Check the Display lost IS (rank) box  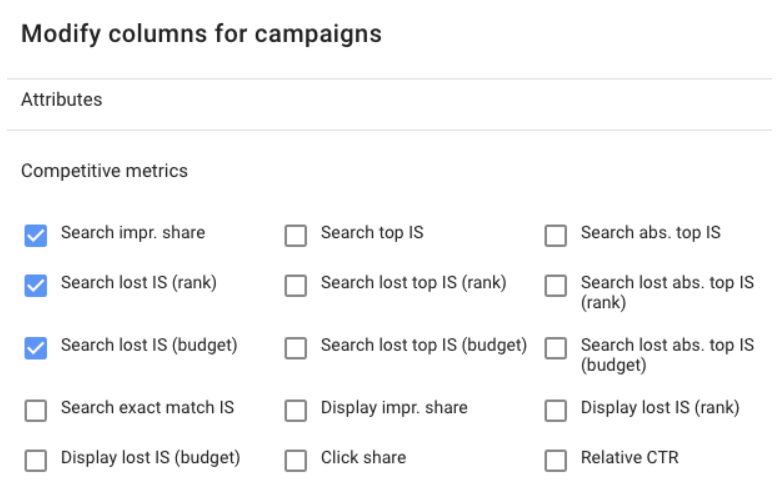coord(556,410)
